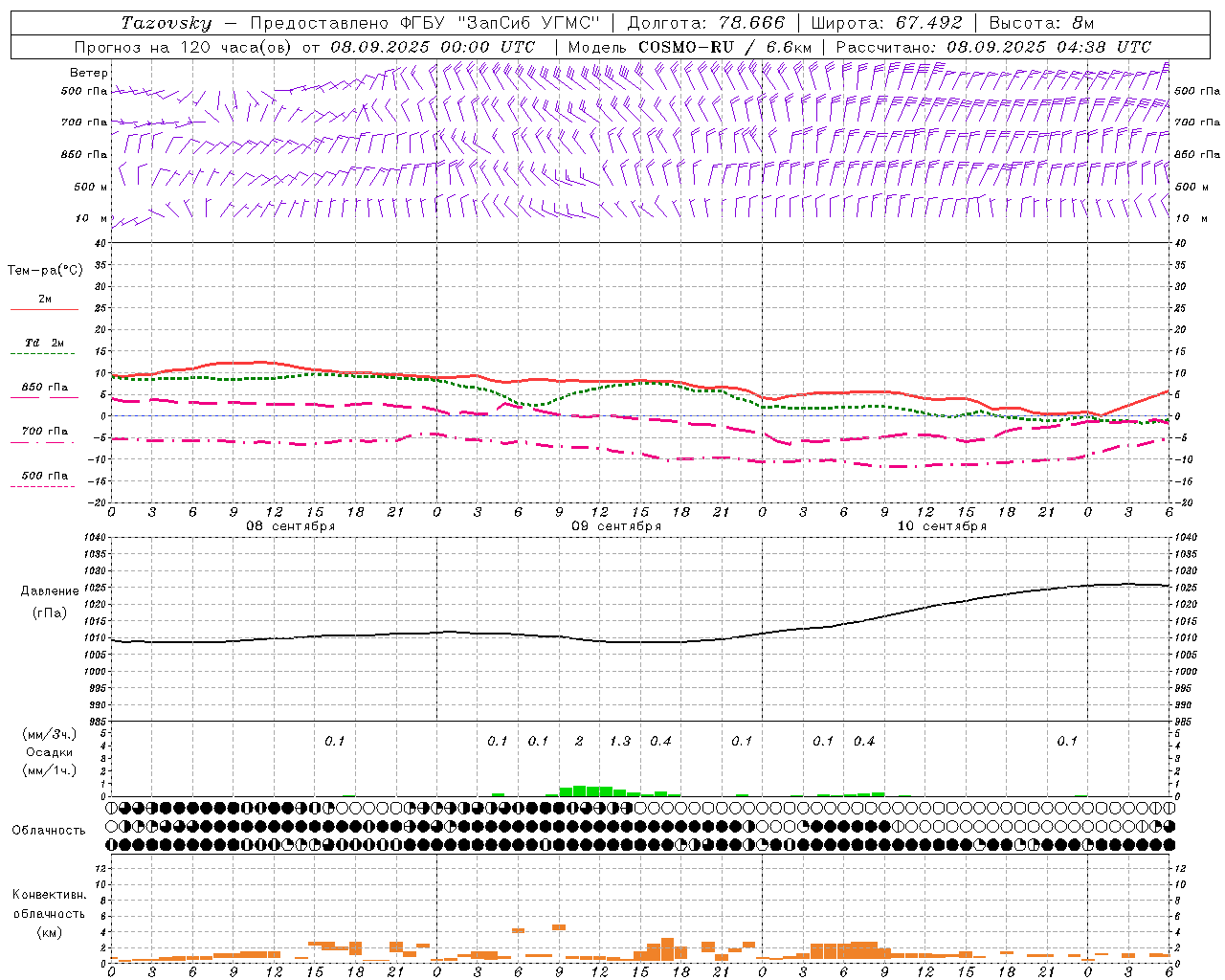Click the 'Конвективн.' convective cloud label
Image resolution: width=1225 pixels, height=980 pixels.
50,895
